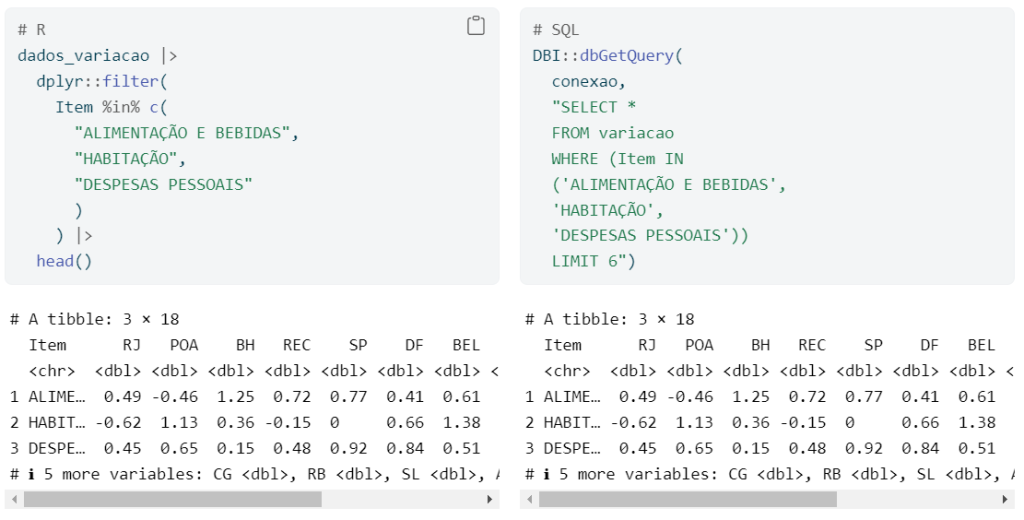The image size is (1024, 520).
Task: Click right scroll arrow of R output
Action: 490,500
